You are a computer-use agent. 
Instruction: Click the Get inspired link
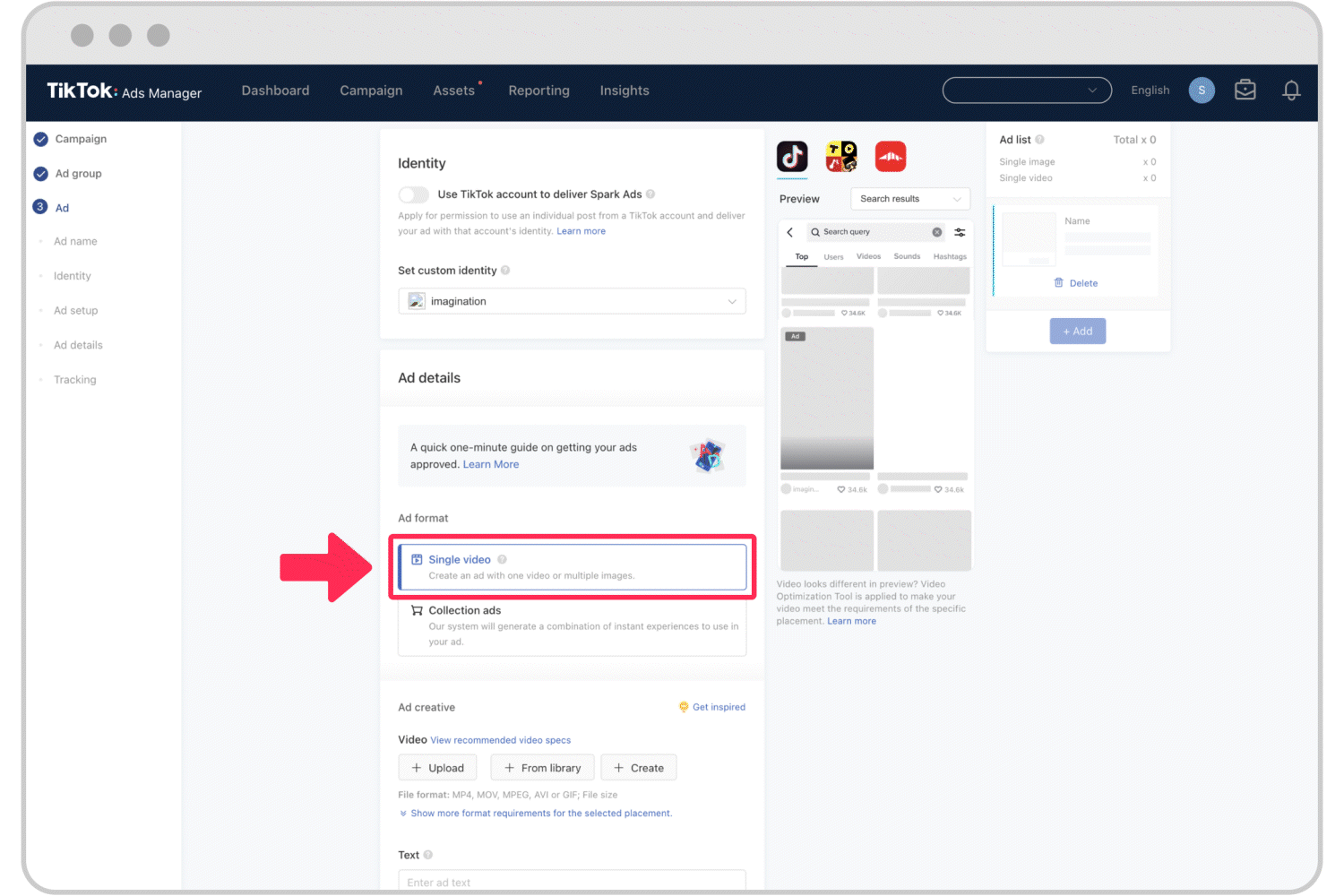[719, 707]
